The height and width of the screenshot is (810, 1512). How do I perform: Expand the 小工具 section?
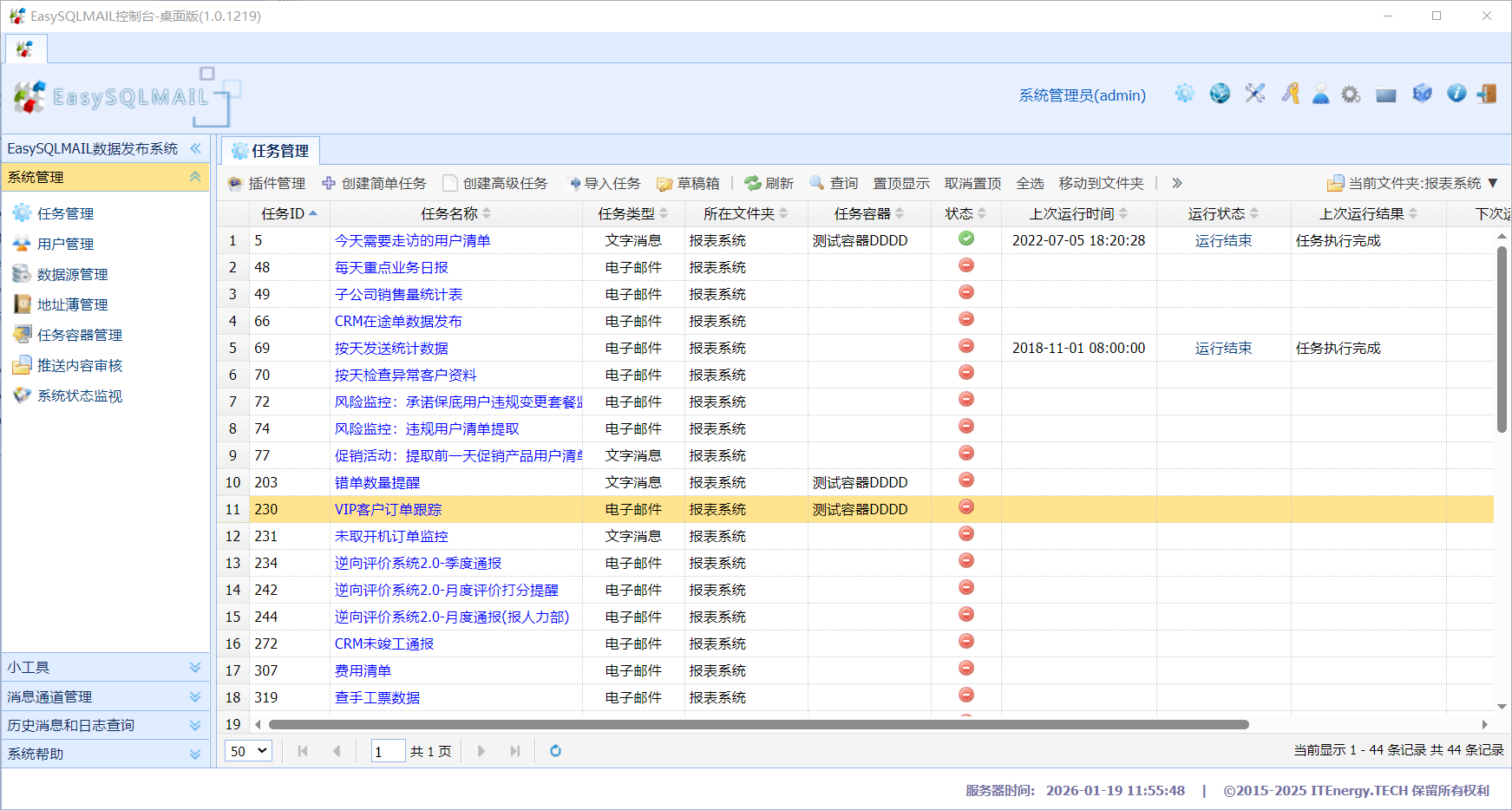(195, 667)
